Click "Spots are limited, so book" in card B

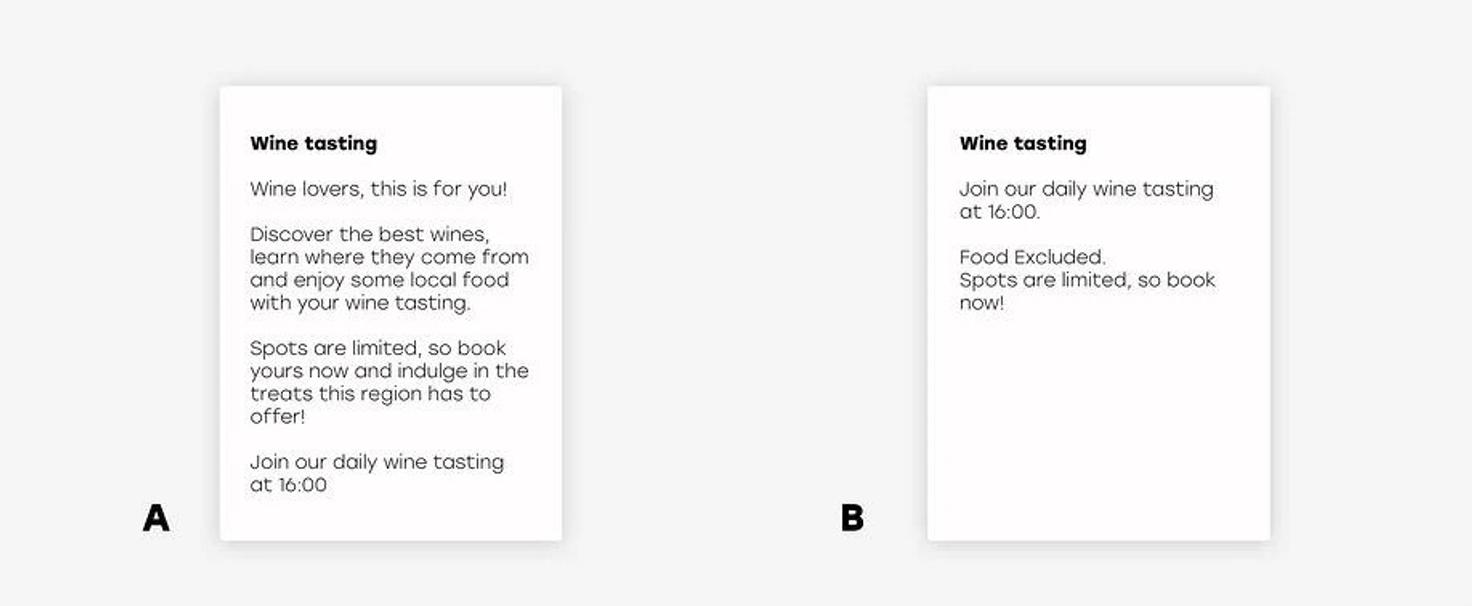point(1087,280)
